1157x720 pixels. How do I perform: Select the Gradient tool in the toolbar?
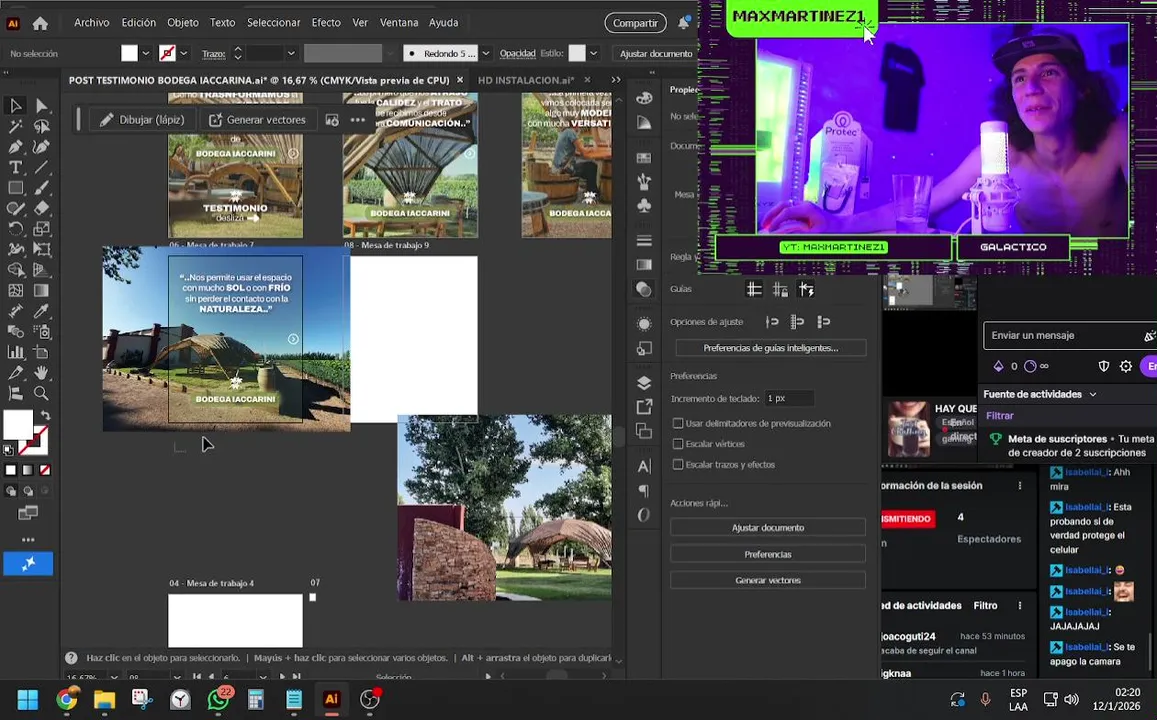[x=41, y=291]
